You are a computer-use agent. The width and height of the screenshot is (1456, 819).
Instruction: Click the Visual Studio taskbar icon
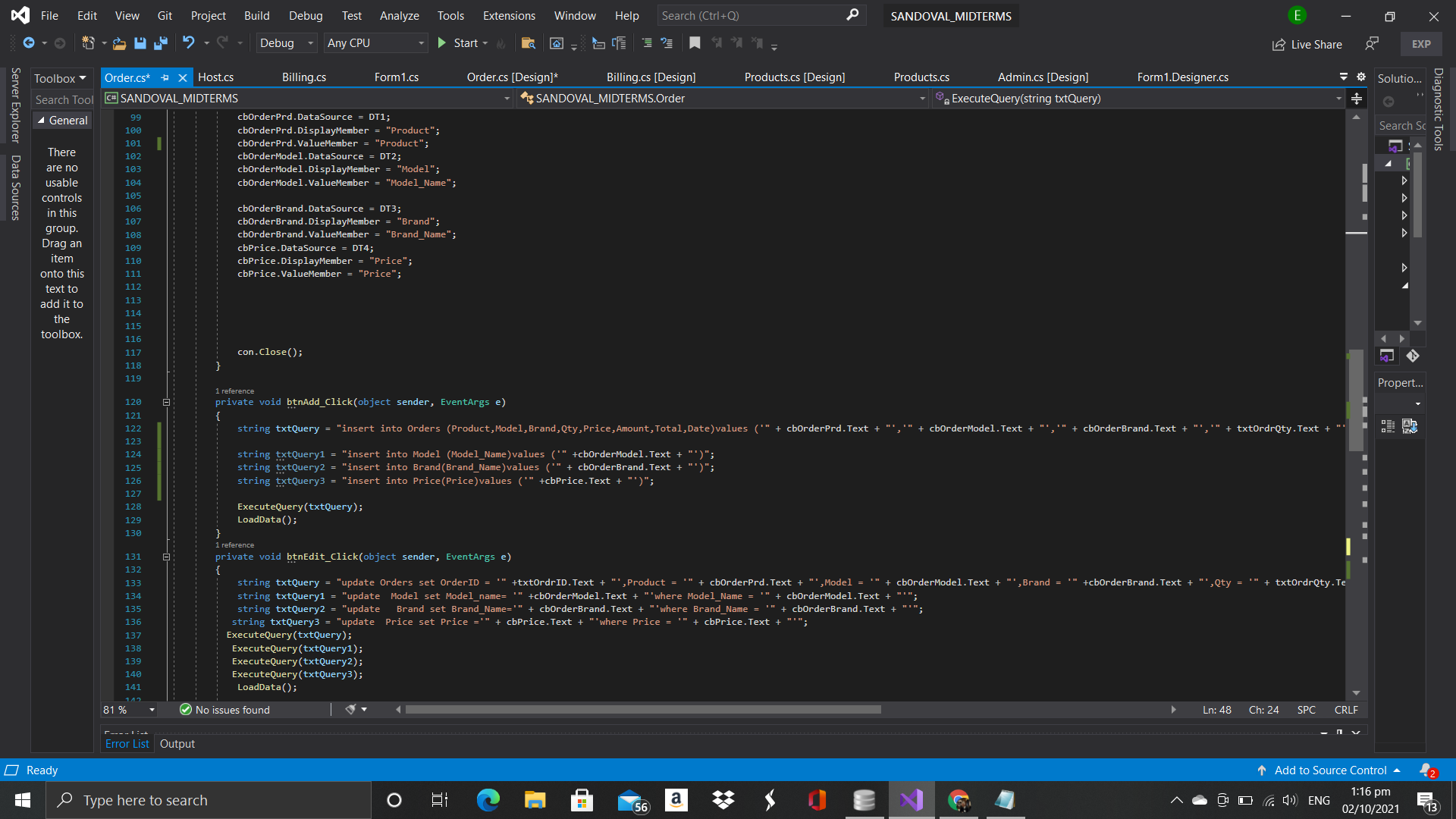(x=912, y=800)
